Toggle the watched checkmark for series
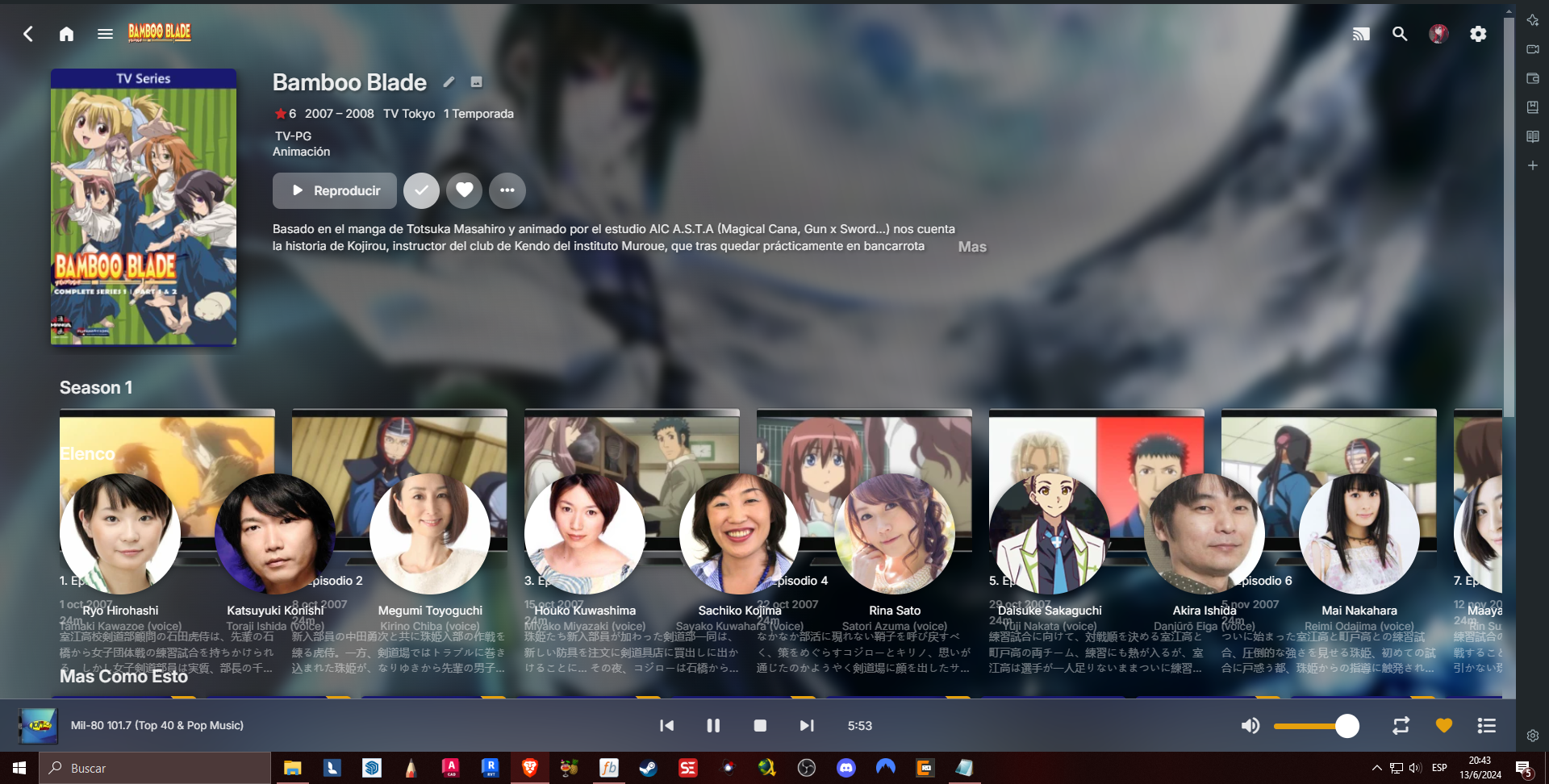 click(421, 190)
